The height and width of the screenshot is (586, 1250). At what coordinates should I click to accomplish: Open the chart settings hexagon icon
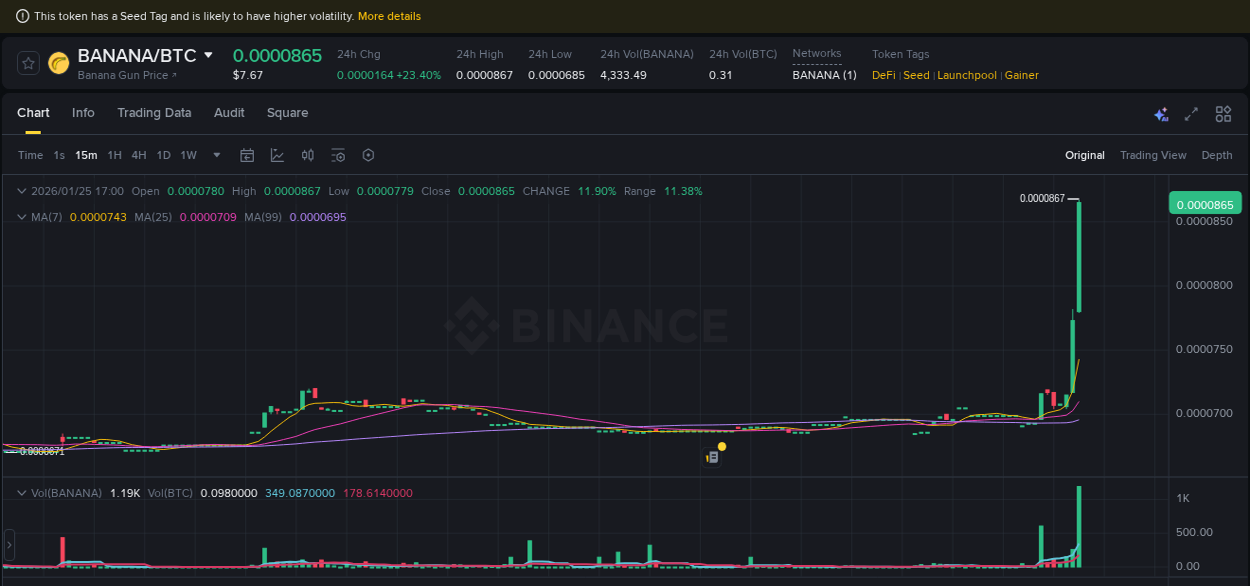pyautogui.click(x=368, y=155)
